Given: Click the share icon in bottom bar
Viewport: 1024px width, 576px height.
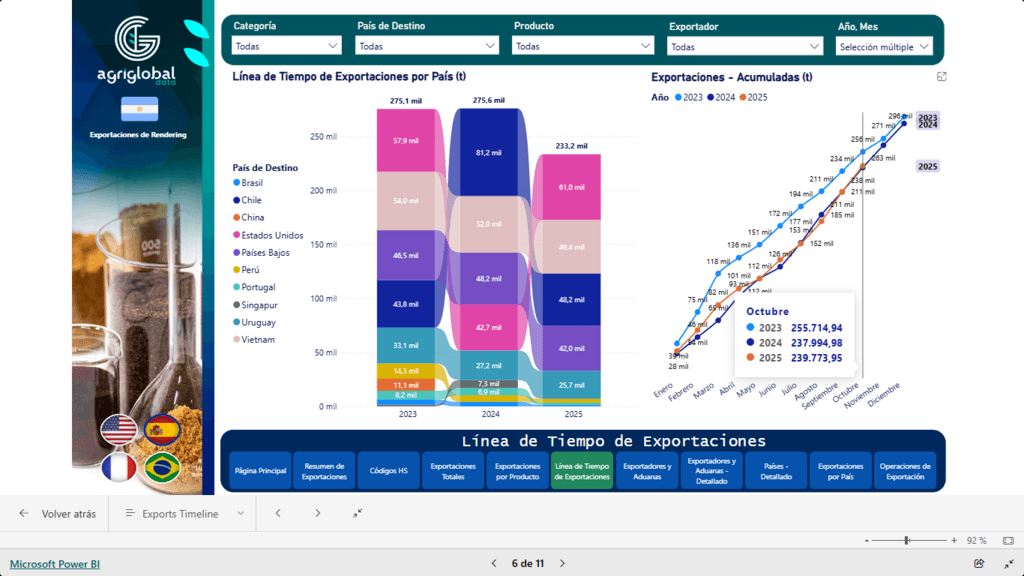Looking at the screenshot, I should 979,564.
